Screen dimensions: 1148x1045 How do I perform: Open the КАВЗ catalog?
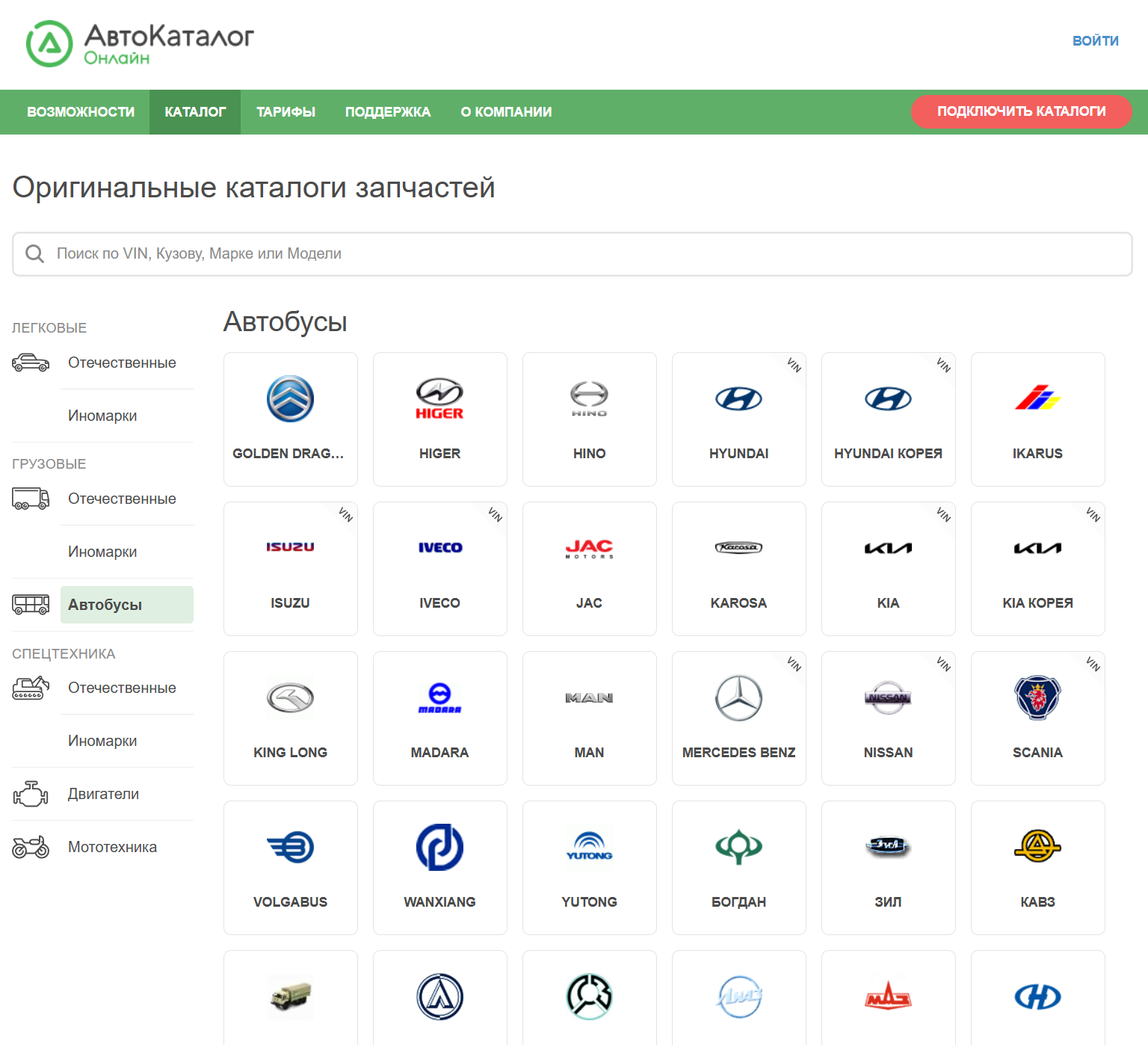[1038, 868]
